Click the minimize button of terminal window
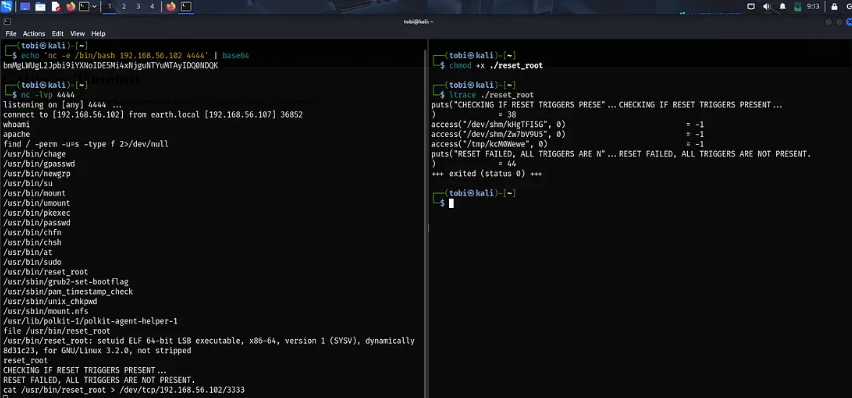The image size is (852, 398). point(829,22)
